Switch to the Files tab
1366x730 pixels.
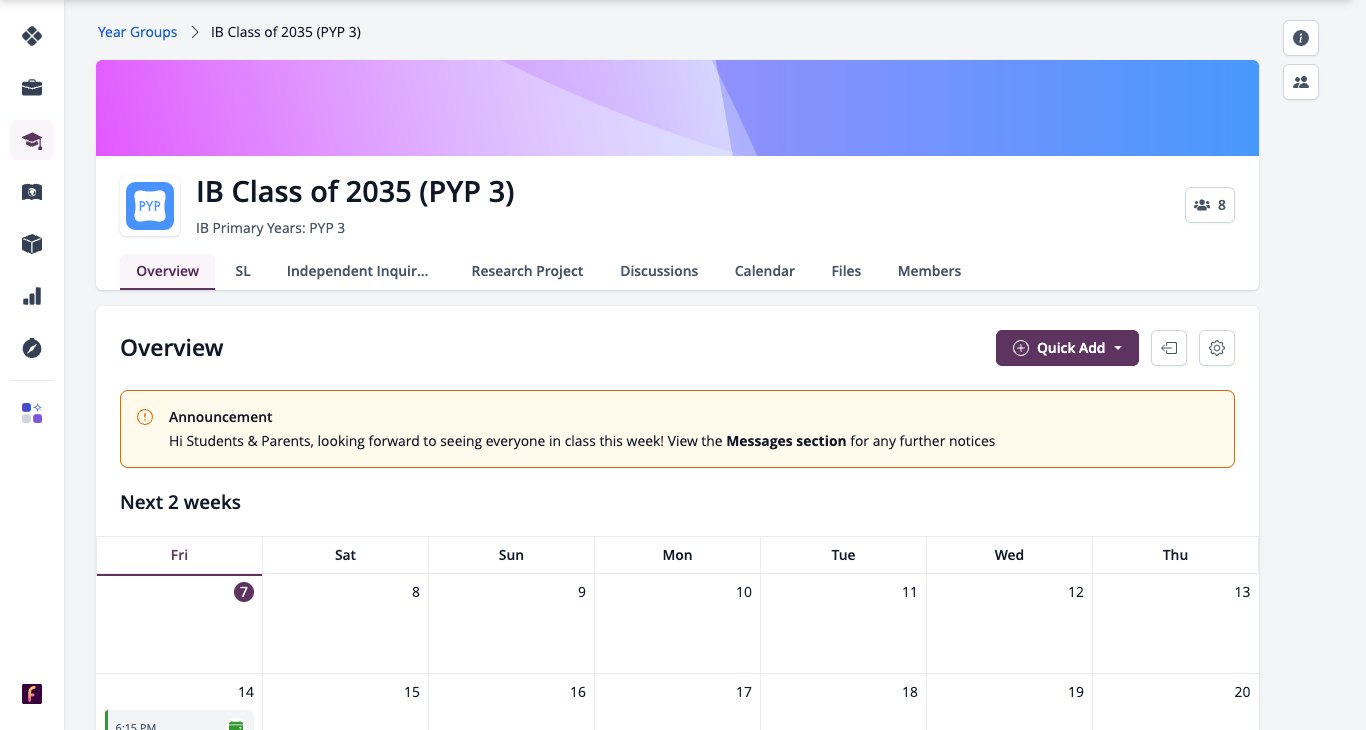click(x=846, y=271)
